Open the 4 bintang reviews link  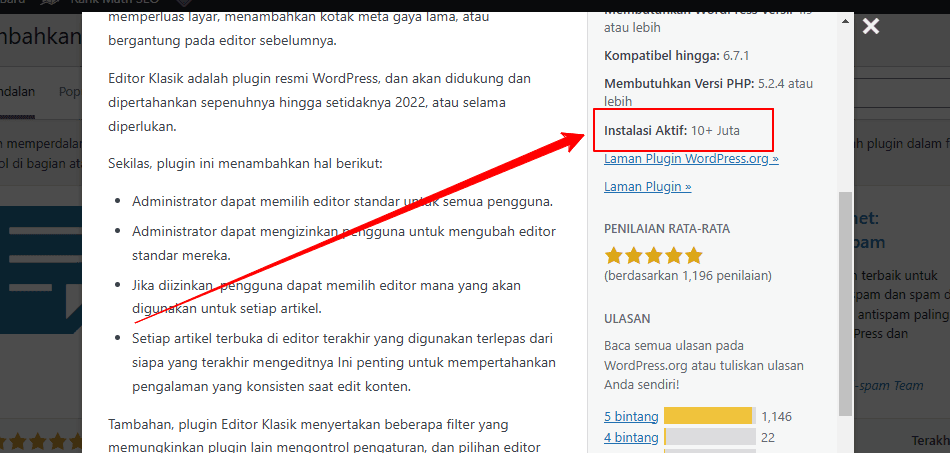pos(631,437)
